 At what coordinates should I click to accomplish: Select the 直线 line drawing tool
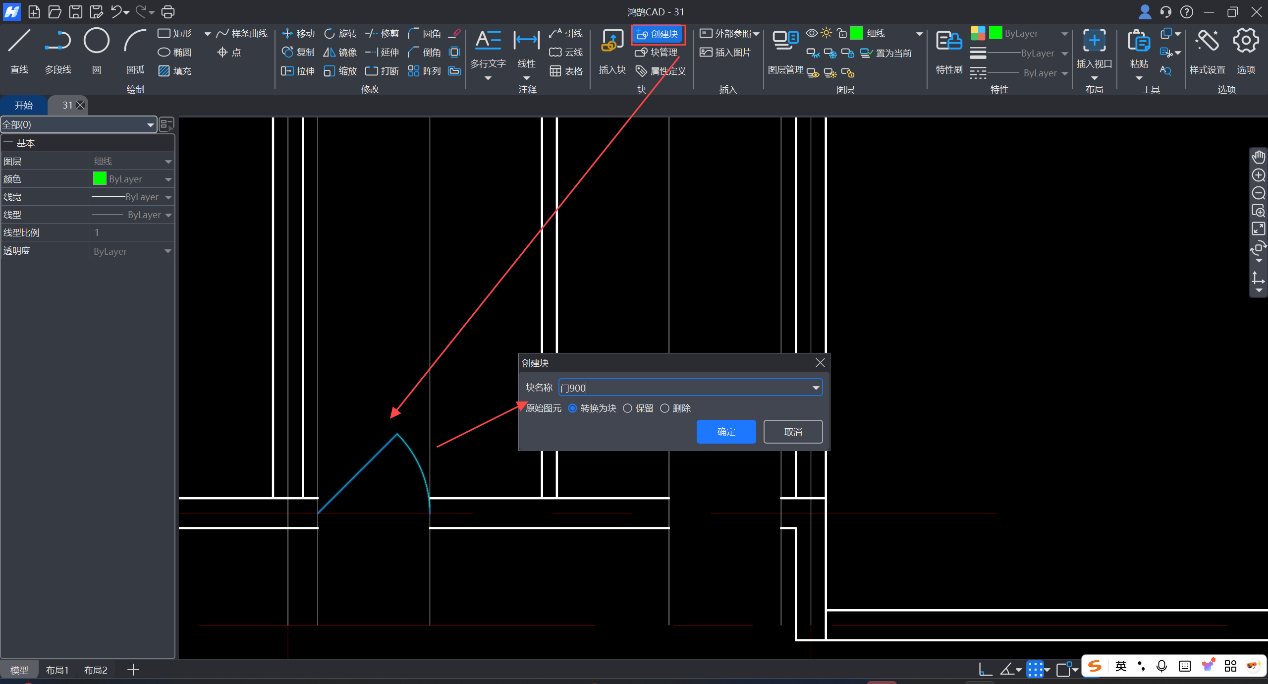[19, 42]
